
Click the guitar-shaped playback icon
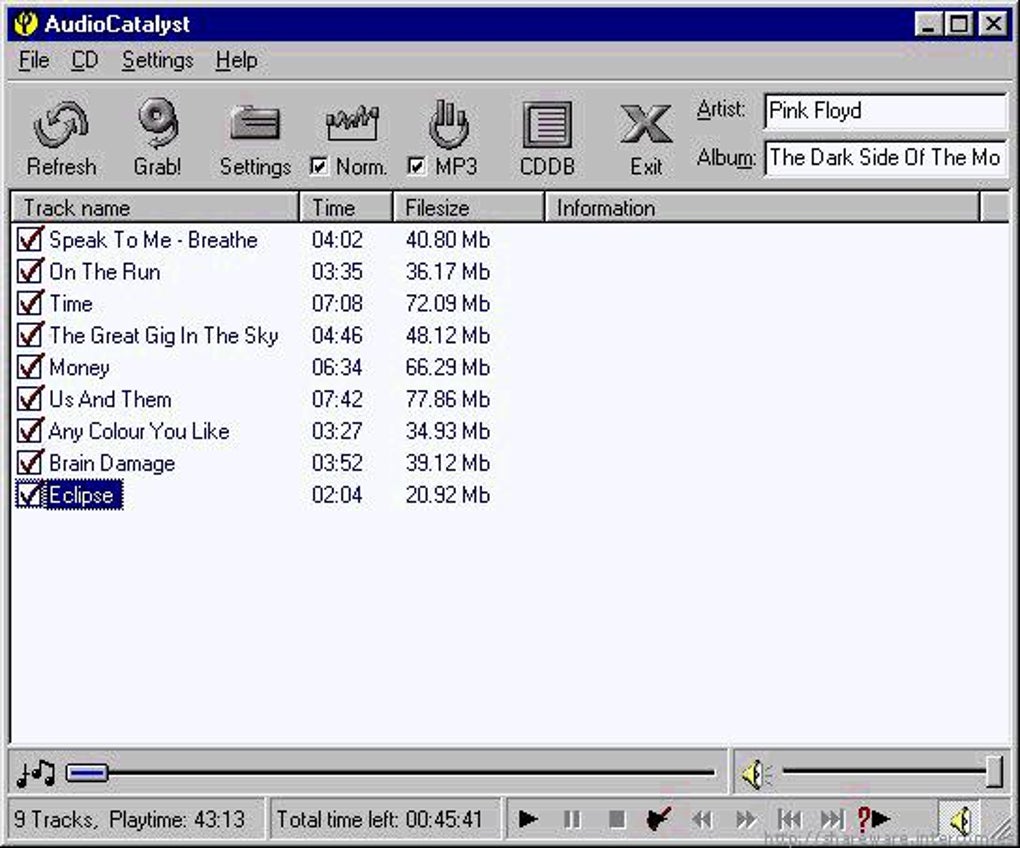pos(658,819)
